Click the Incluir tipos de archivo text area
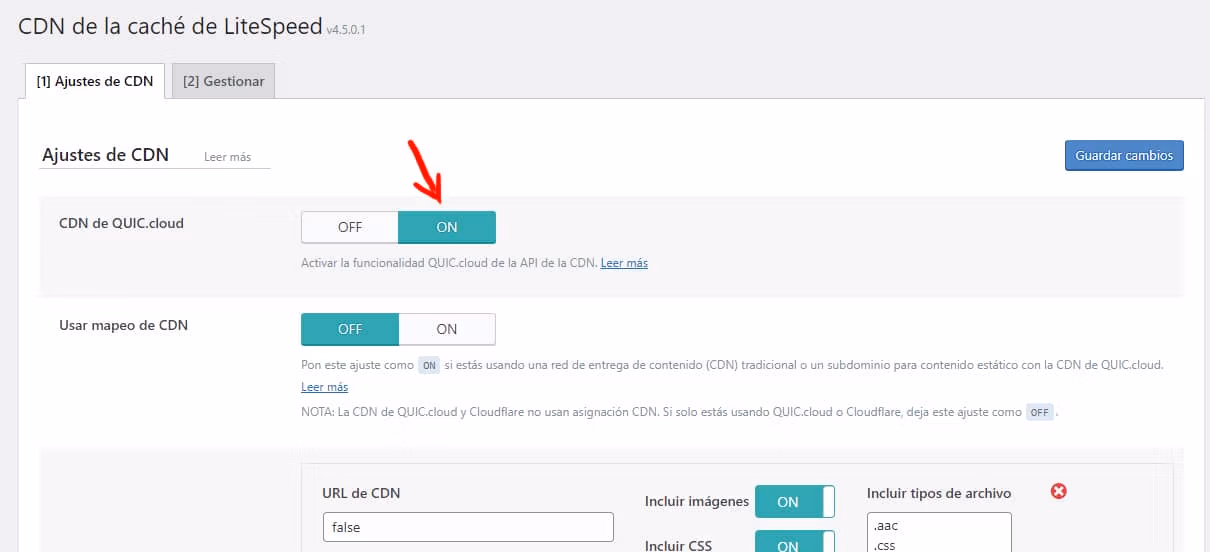The height and width of the screenshot is (552, 1210). coord(939,532)
